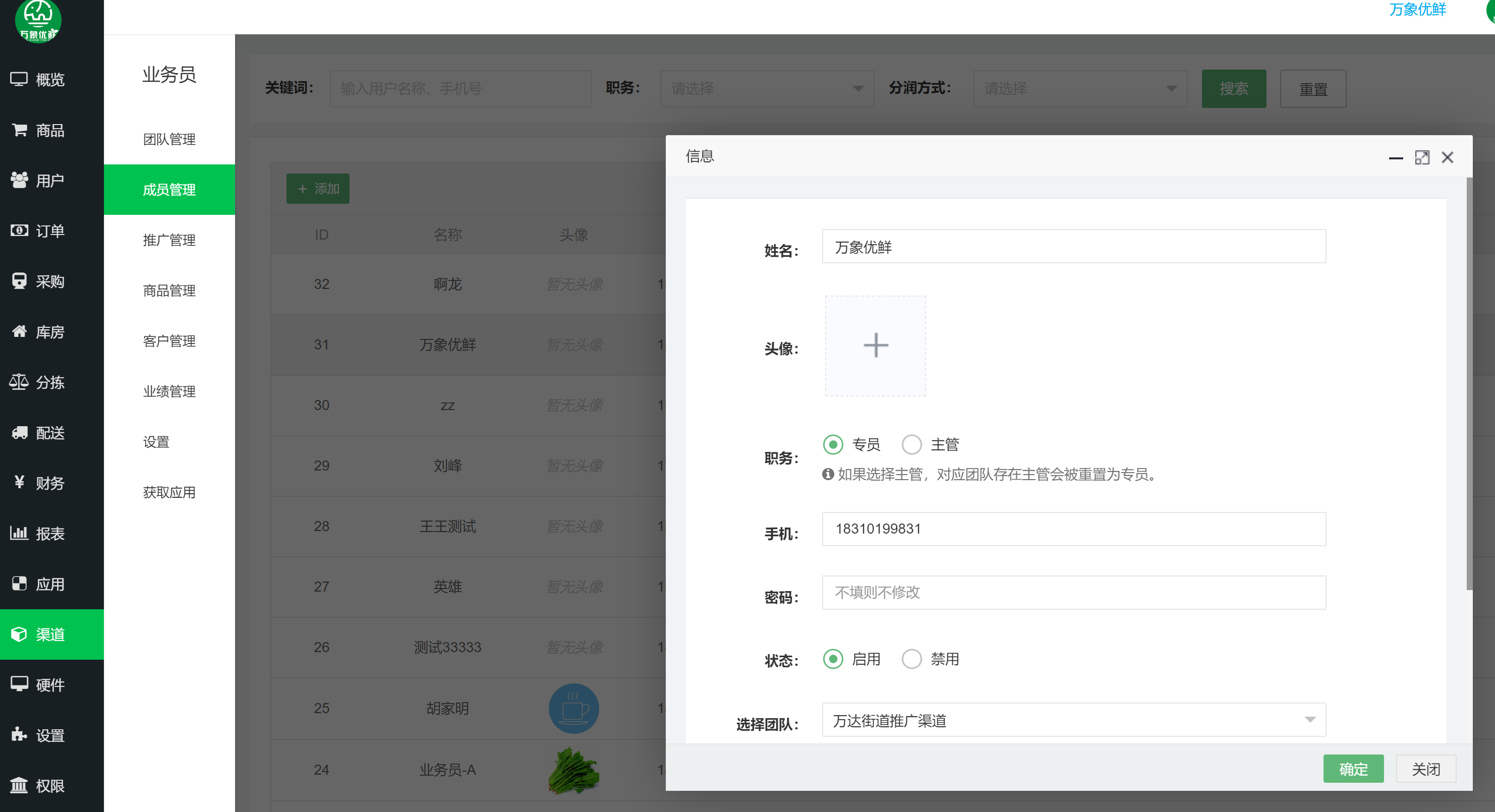Click the dialog vertical scrollbar

tap(1468, 383)
